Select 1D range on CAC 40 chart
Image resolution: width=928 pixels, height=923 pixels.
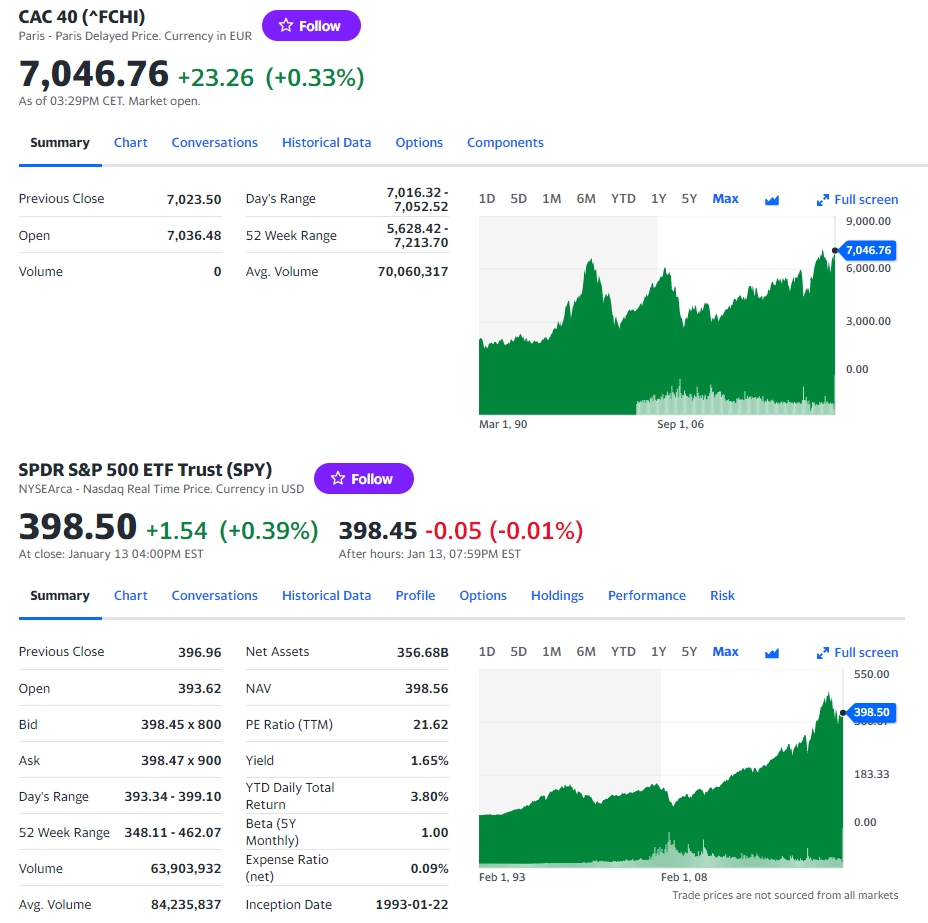(x=487, y=199)
